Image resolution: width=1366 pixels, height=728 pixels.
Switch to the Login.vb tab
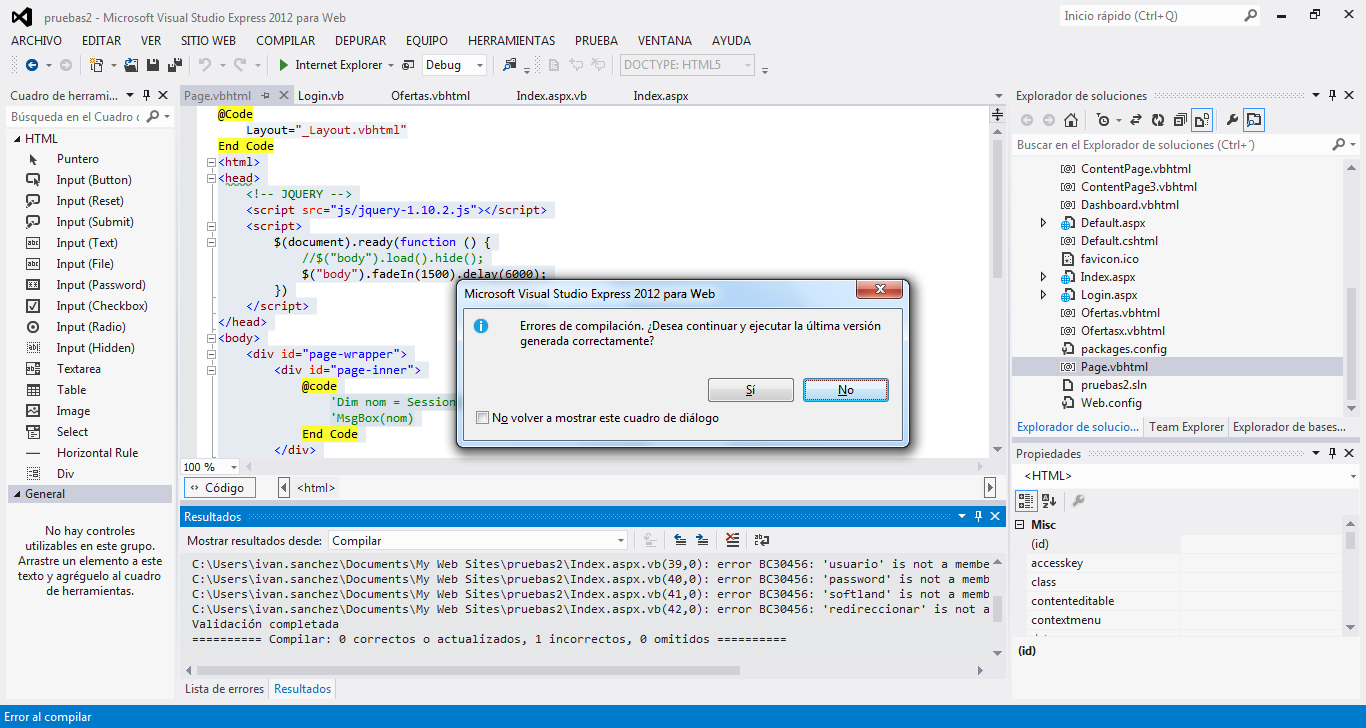pyautogui.click(x=321, y=96)
